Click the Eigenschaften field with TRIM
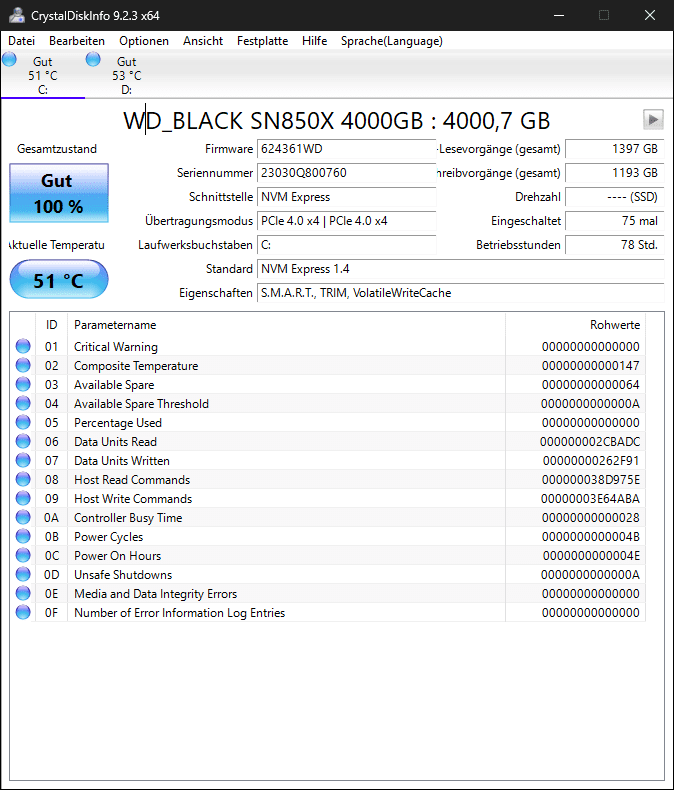Viewport: 674px width, 790px height. pyautogui.click(x=460, y=293)
